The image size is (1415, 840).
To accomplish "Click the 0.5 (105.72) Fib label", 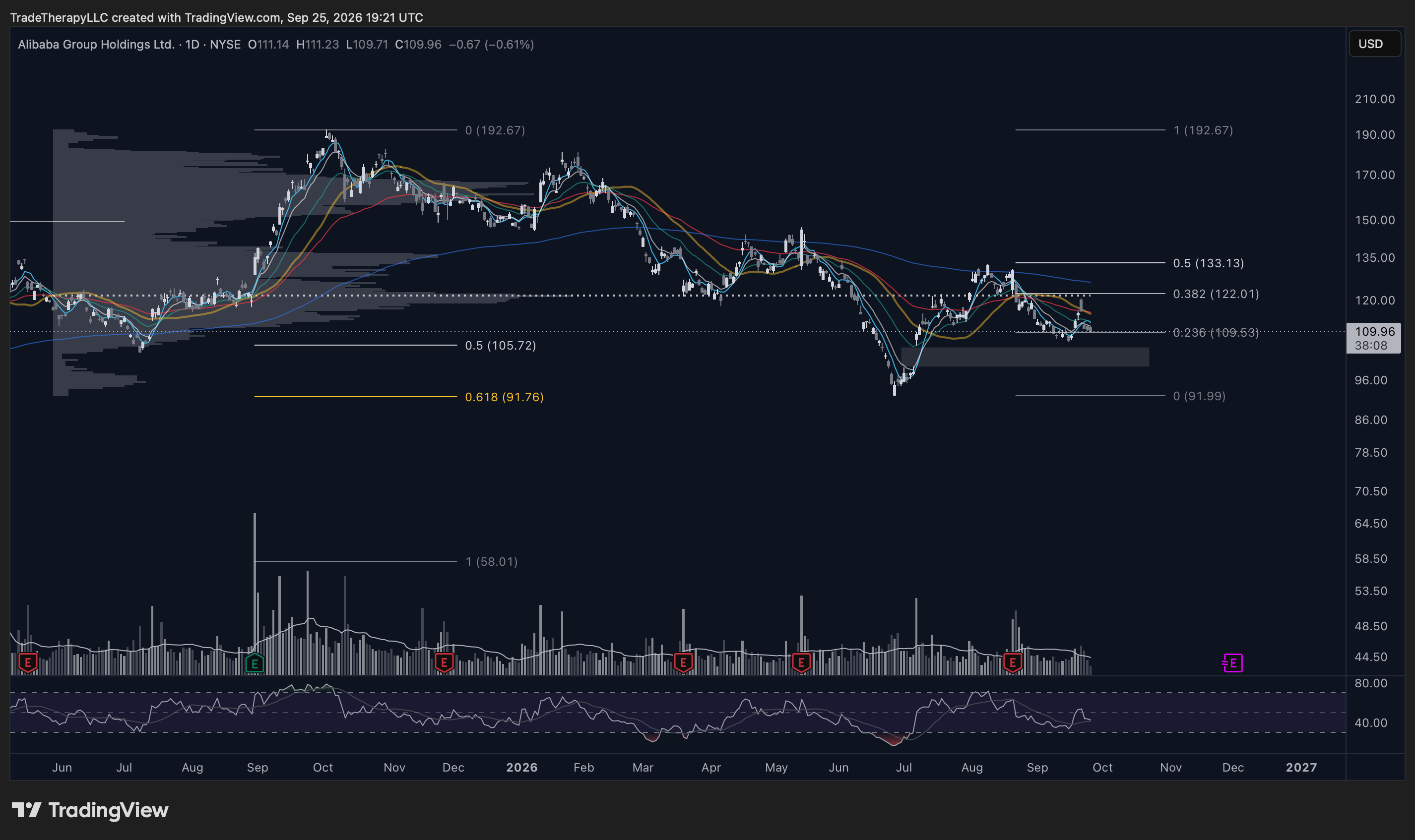I will [501, 345].
